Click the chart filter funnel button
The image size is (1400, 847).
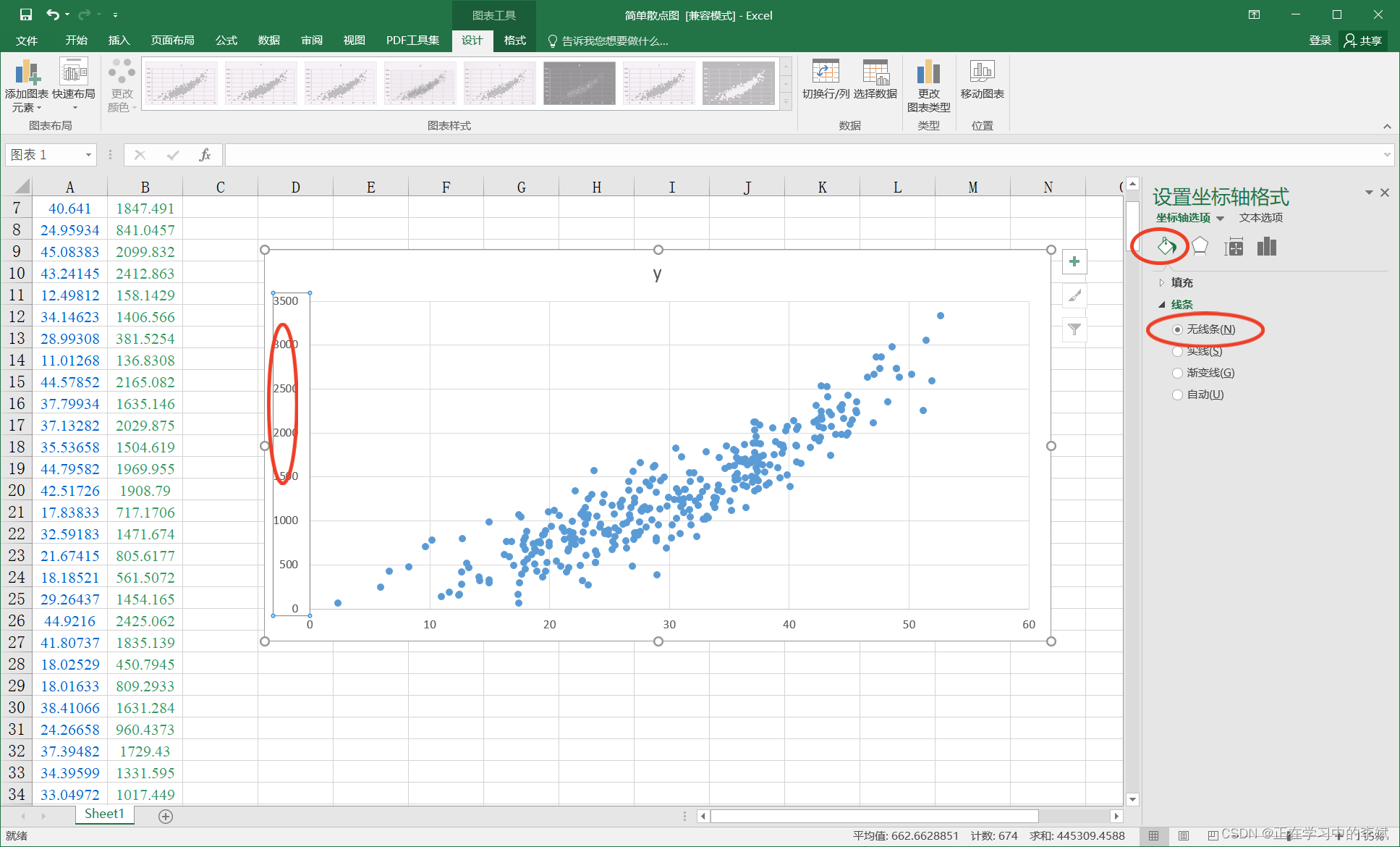pos(1074,329)
